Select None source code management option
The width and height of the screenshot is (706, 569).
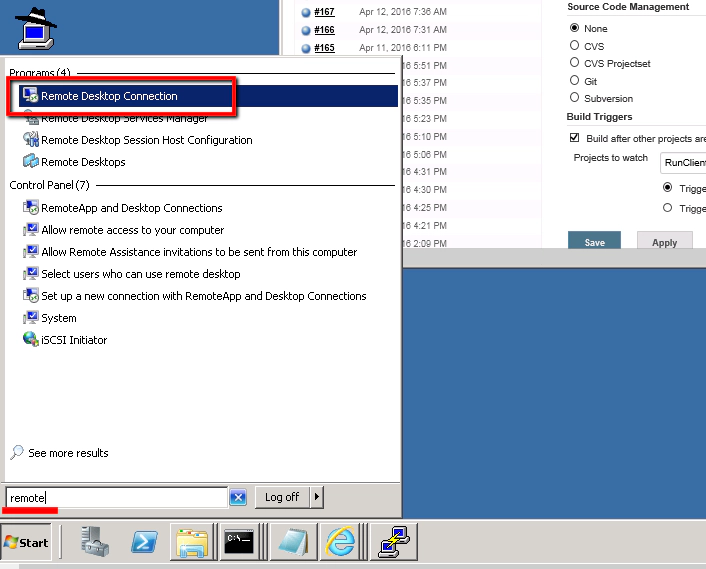pyautogui.click(x=575, y=28)
